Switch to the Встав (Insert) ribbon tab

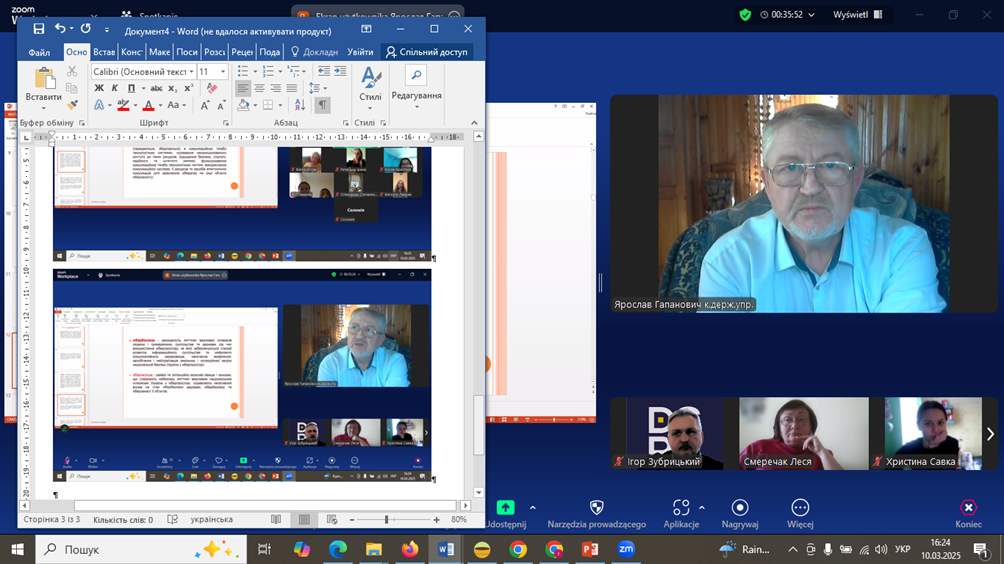104,52
